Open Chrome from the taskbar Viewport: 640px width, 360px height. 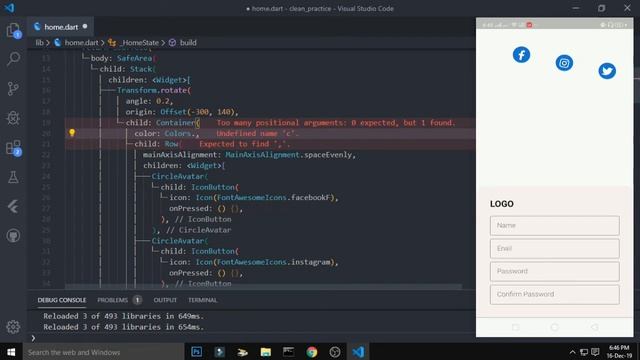tap(312, 352)
